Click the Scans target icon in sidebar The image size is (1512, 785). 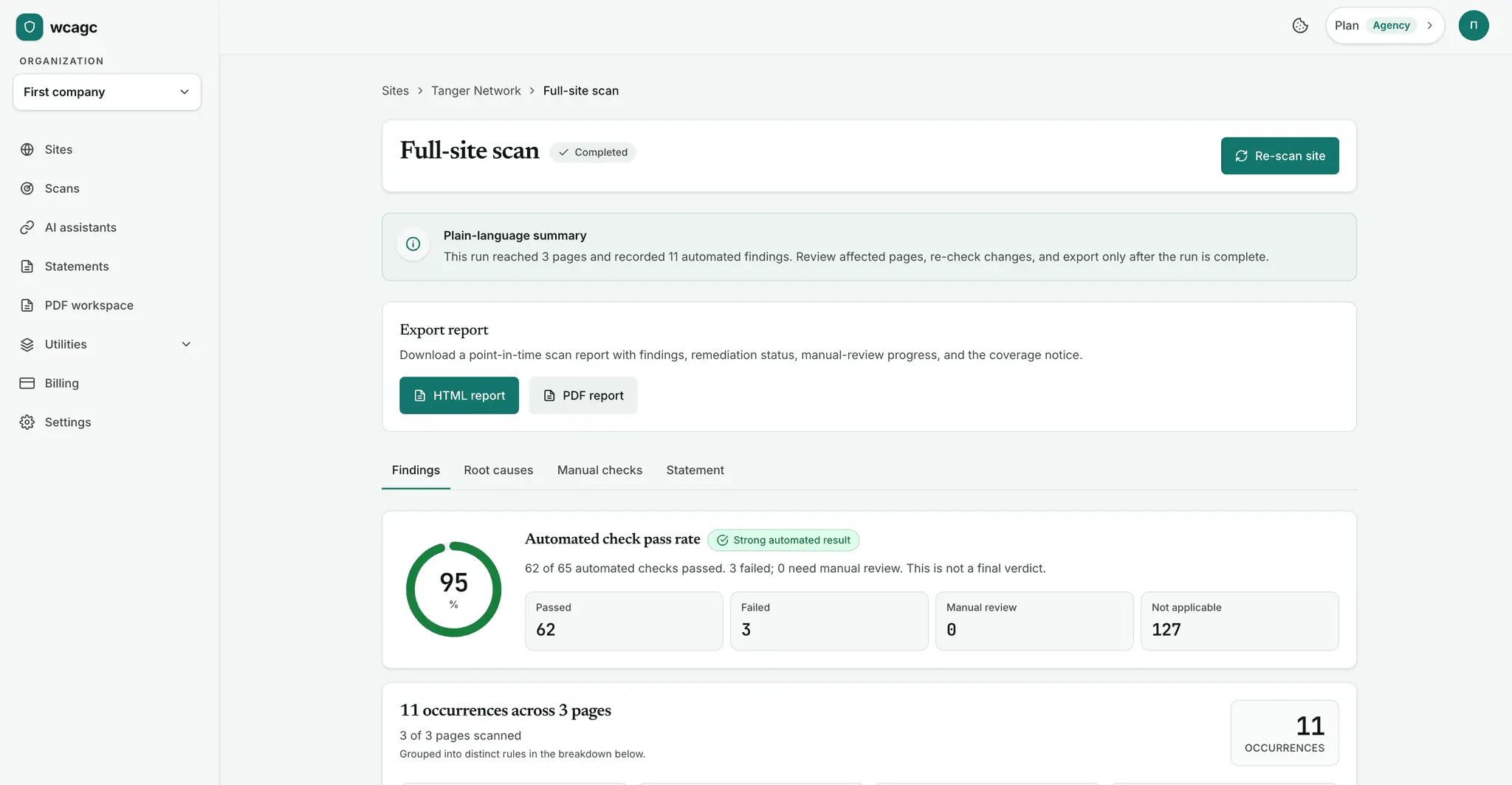27,188
